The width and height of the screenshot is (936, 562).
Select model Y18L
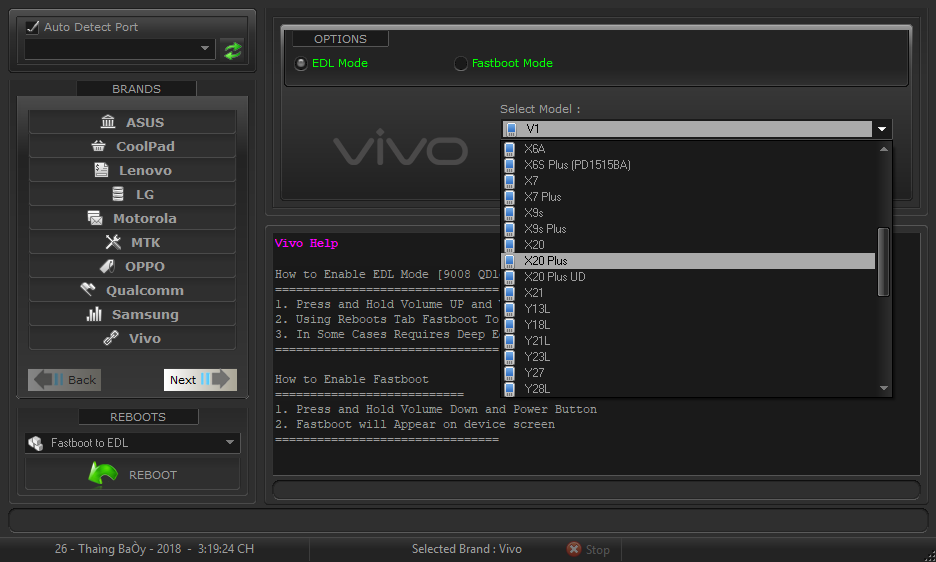[688, 325]
